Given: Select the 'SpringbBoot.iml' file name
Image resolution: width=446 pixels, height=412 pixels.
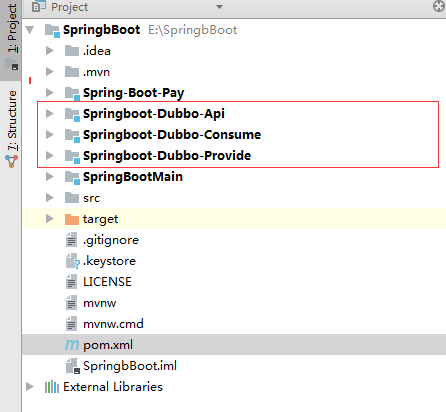Looking at the screenshot, I should [130, 366].
